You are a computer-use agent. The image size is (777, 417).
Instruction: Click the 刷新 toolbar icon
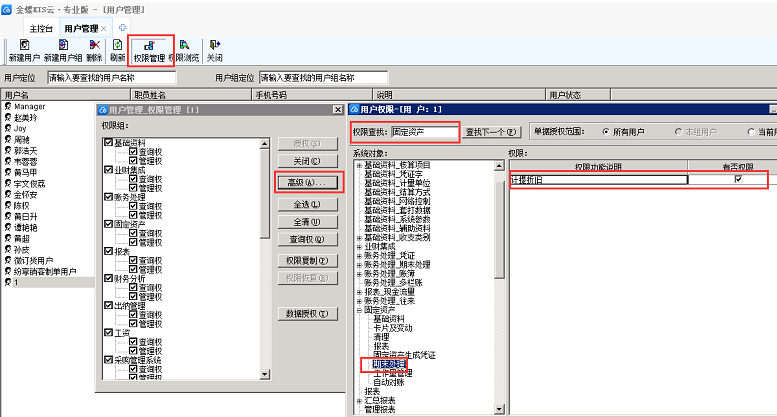(117, 50)
